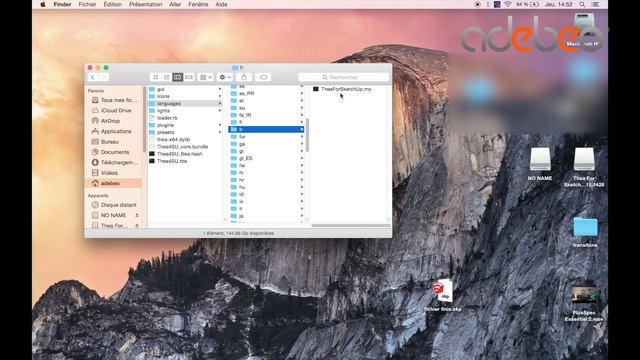The width and height of the screenshot is (640, 360).
Task: Expand the ja folder arrow
Action: tap(302, 216)
